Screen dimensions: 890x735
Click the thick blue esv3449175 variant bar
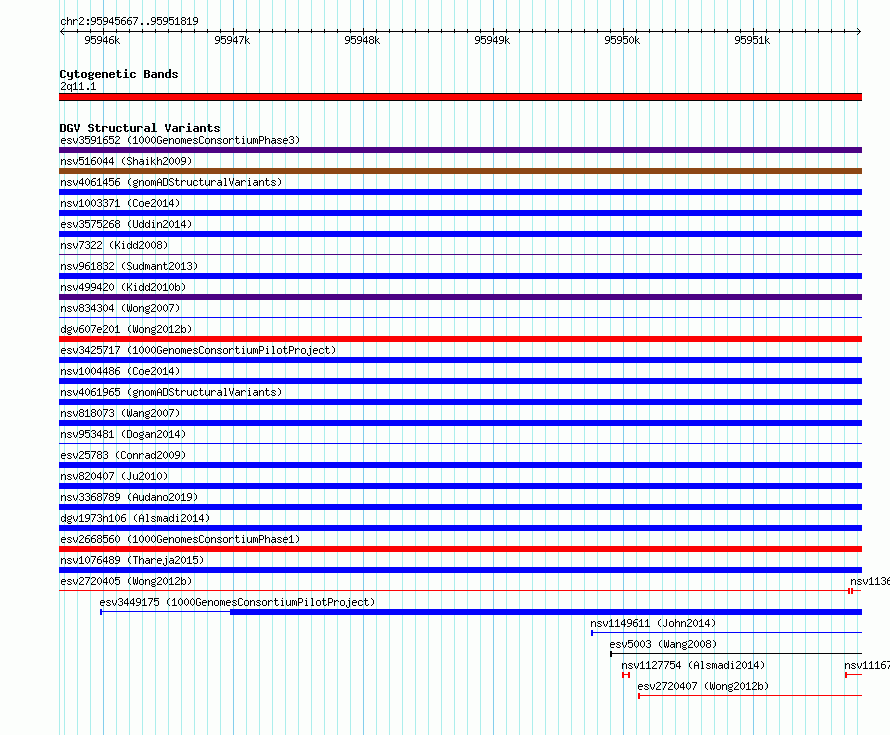point(546,612)
